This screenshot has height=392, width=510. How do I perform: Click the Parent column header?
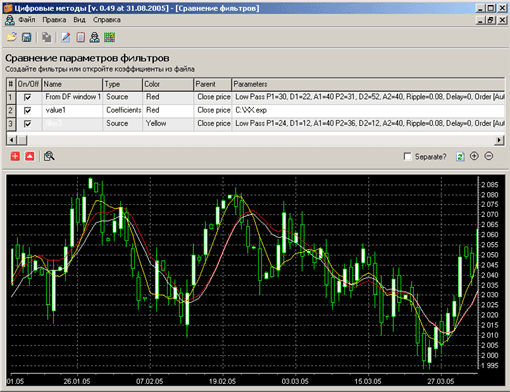(x=212, y=84)
